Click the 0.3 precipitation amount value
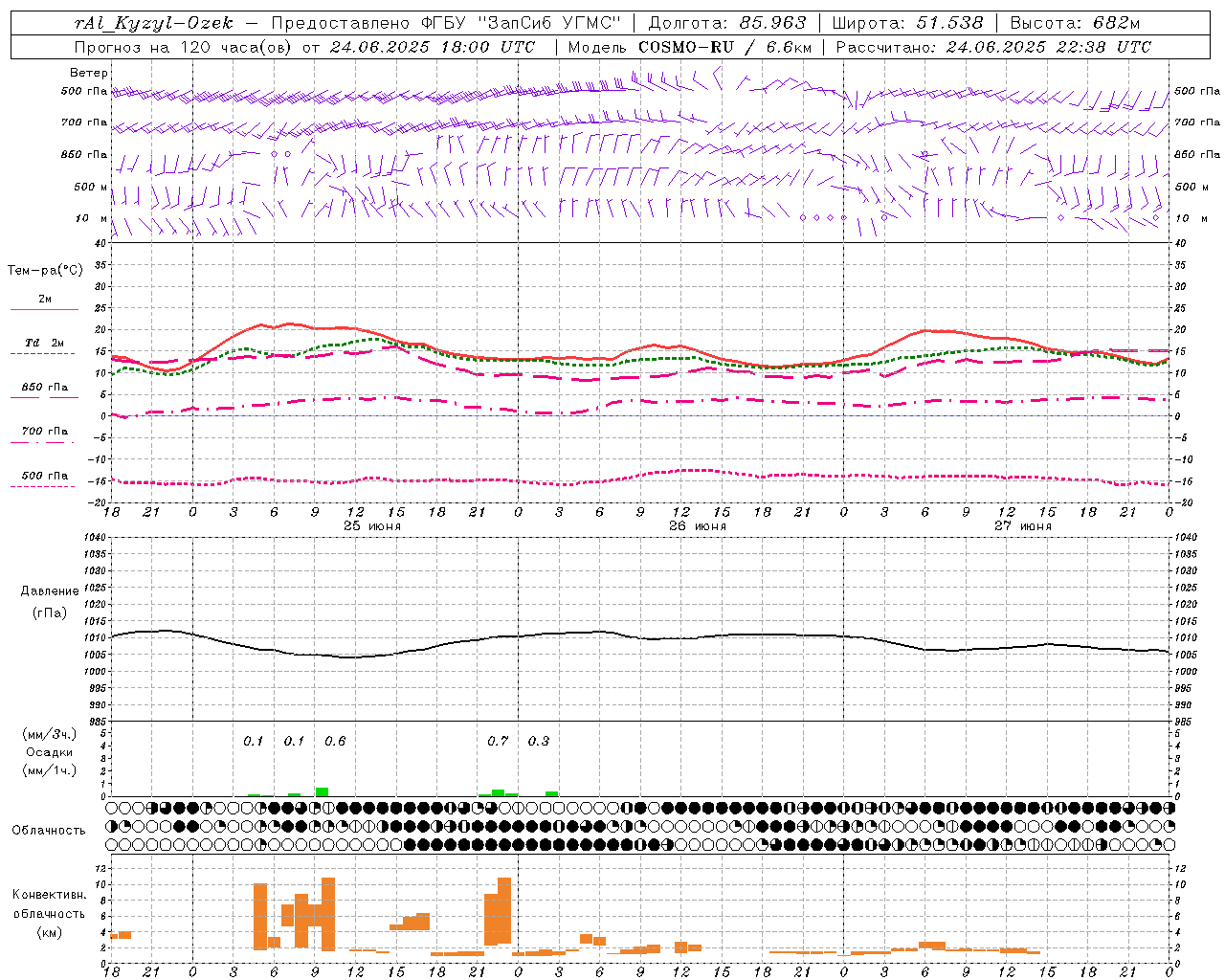Viewport: 1225px width, 980px height. coord(539,742)
